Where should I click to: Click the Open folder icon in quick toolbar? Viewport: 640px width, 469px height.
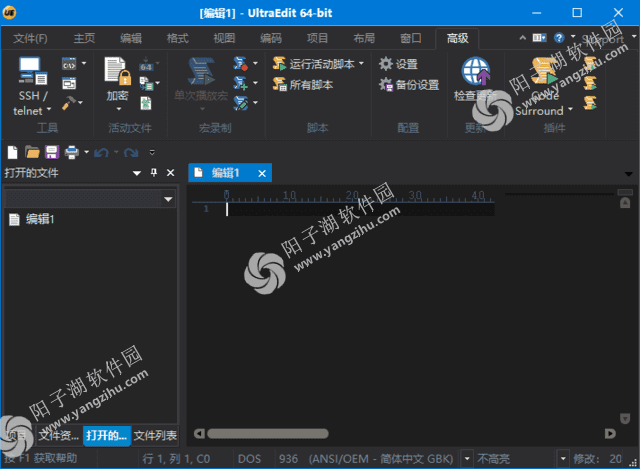click(x=32, y=152)
